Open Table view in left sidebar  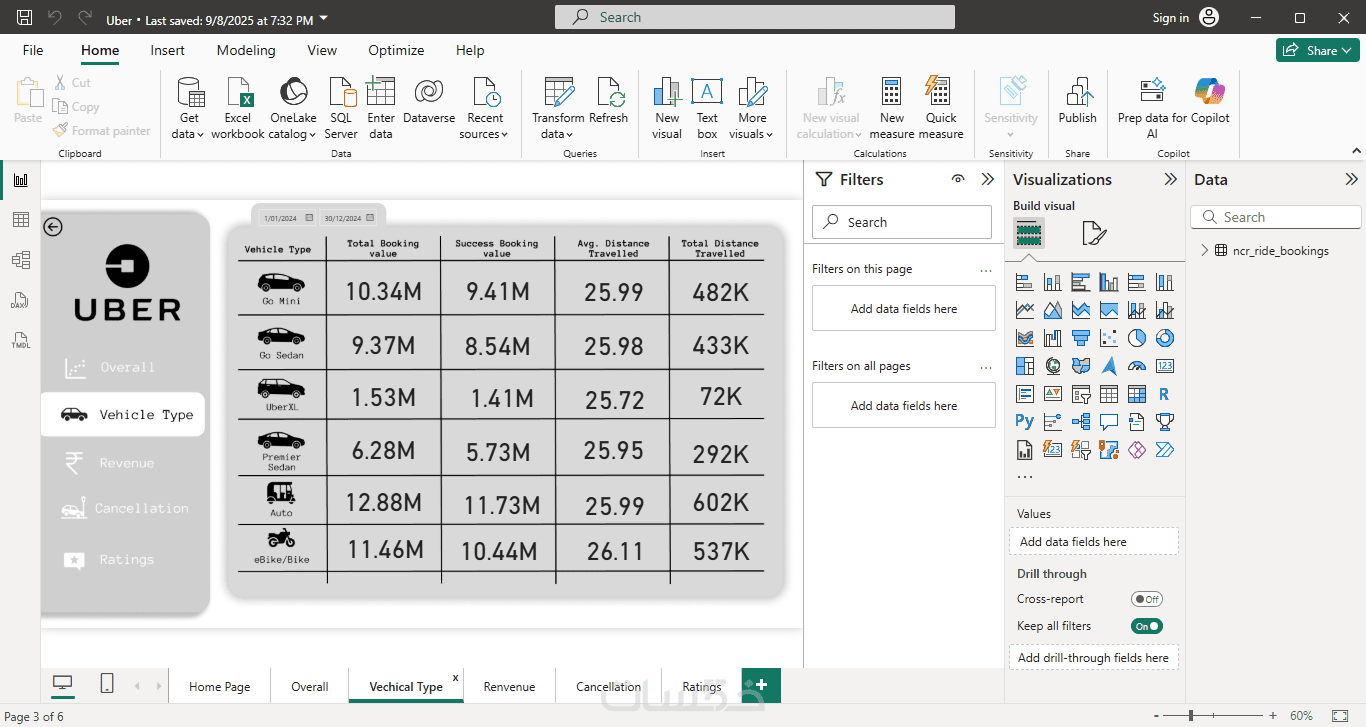coord(21,220)
